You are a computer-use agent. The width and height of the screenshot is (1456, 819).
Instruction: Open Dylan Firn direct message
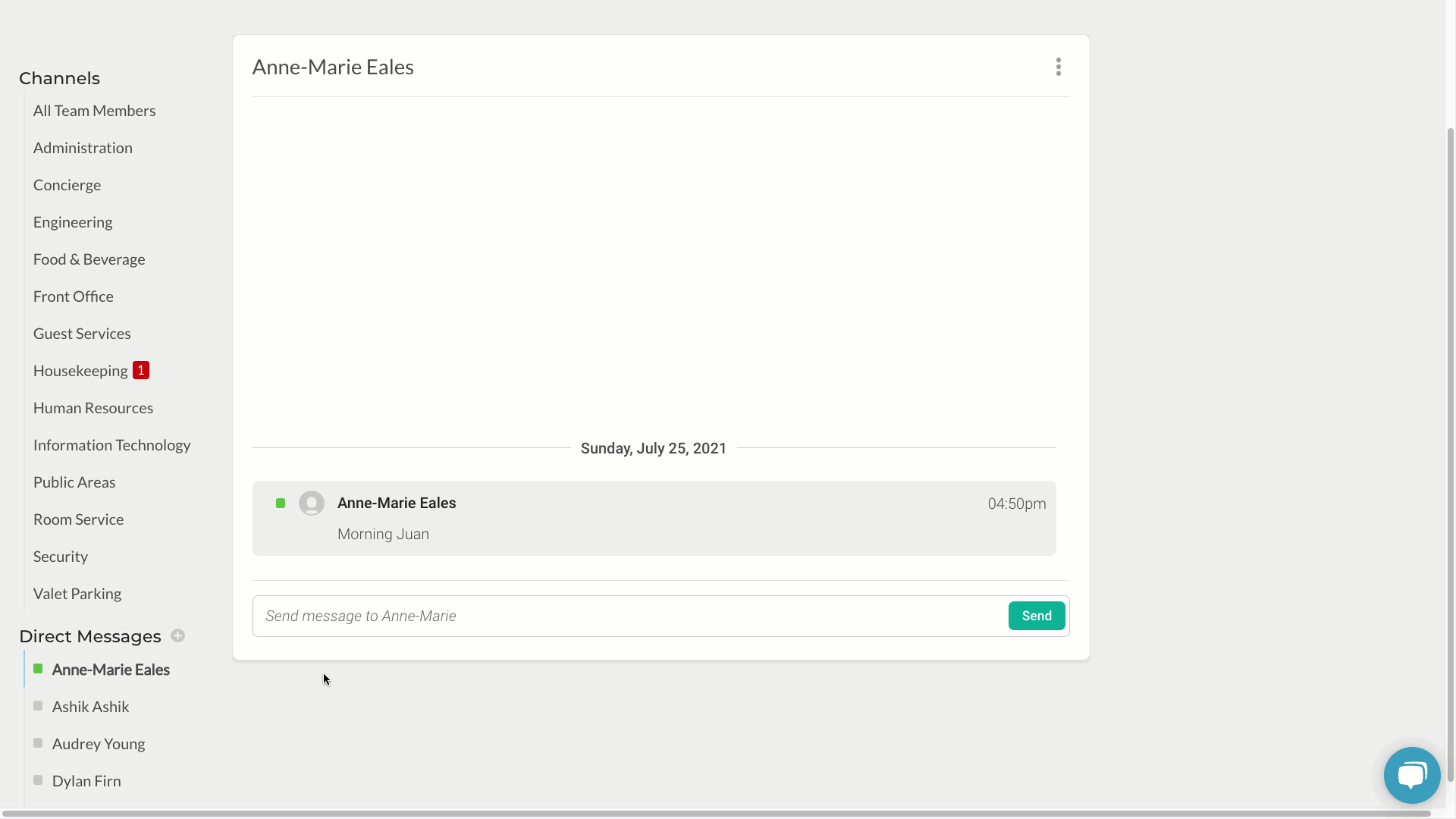coord(86,781)
